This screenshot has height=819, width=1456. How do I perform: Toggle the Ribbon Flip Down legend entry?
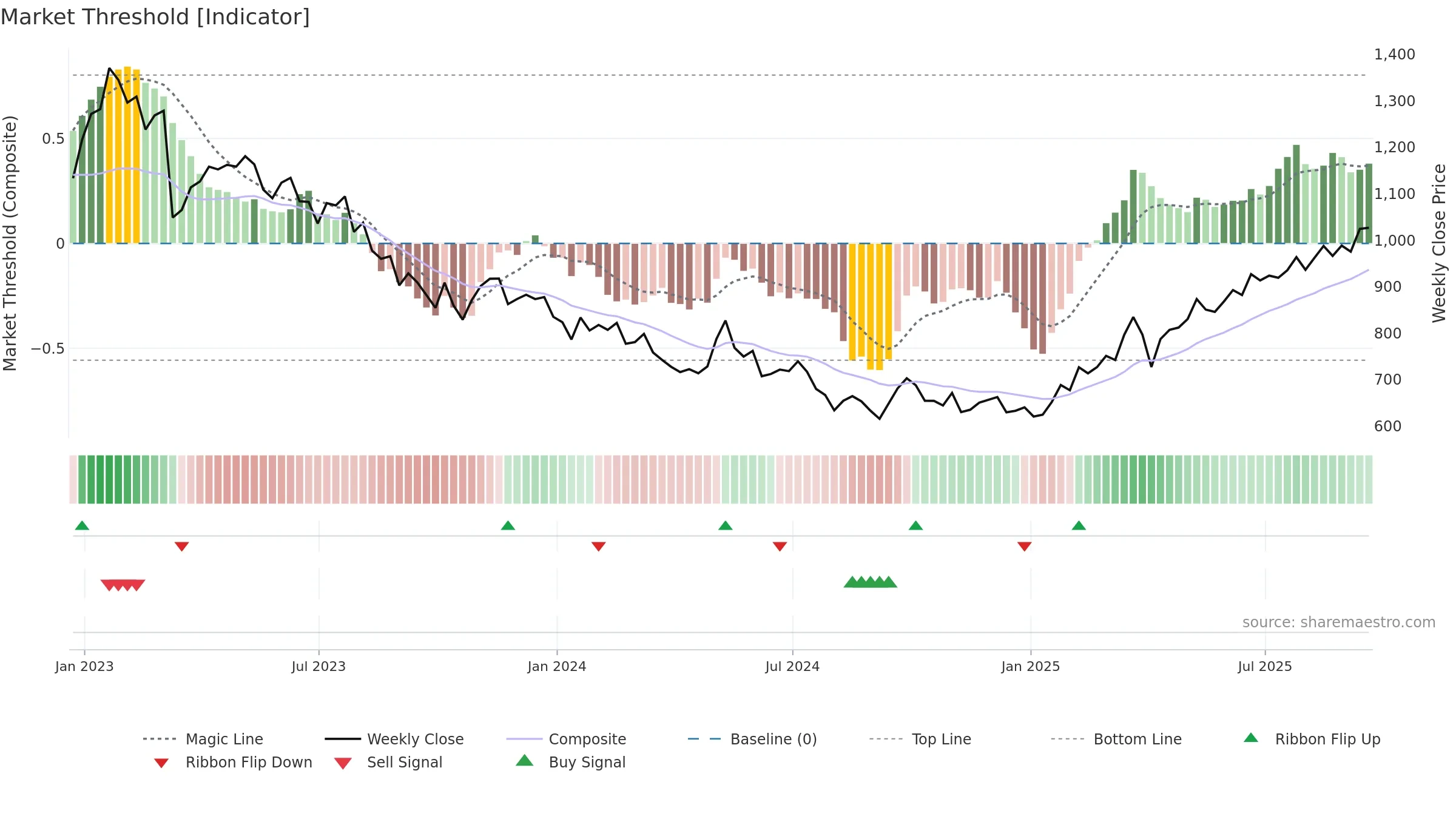click(x=233, y=762)
